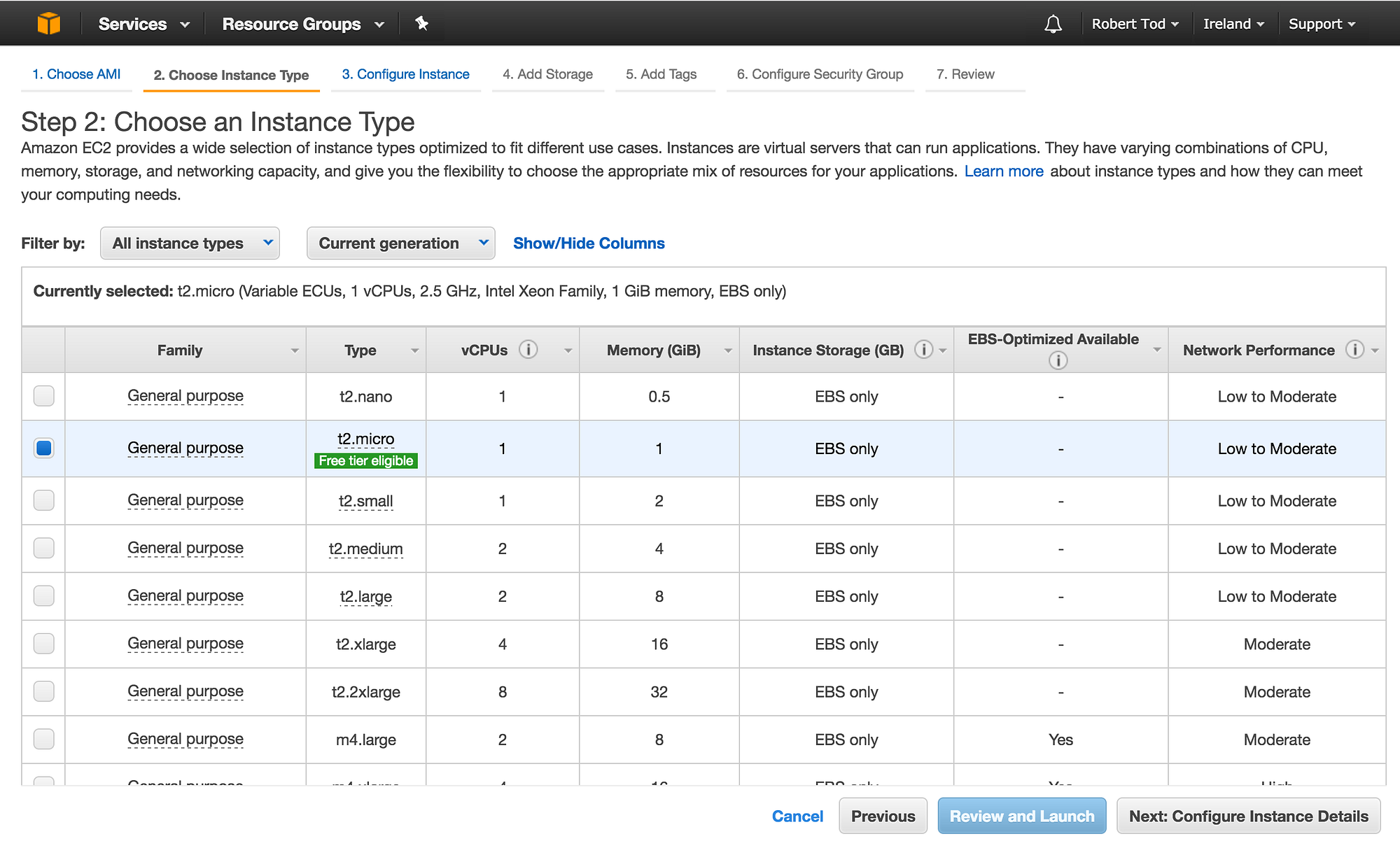
Task: Click Next: Configure Instance Details button
Action: coord(1248,816)
